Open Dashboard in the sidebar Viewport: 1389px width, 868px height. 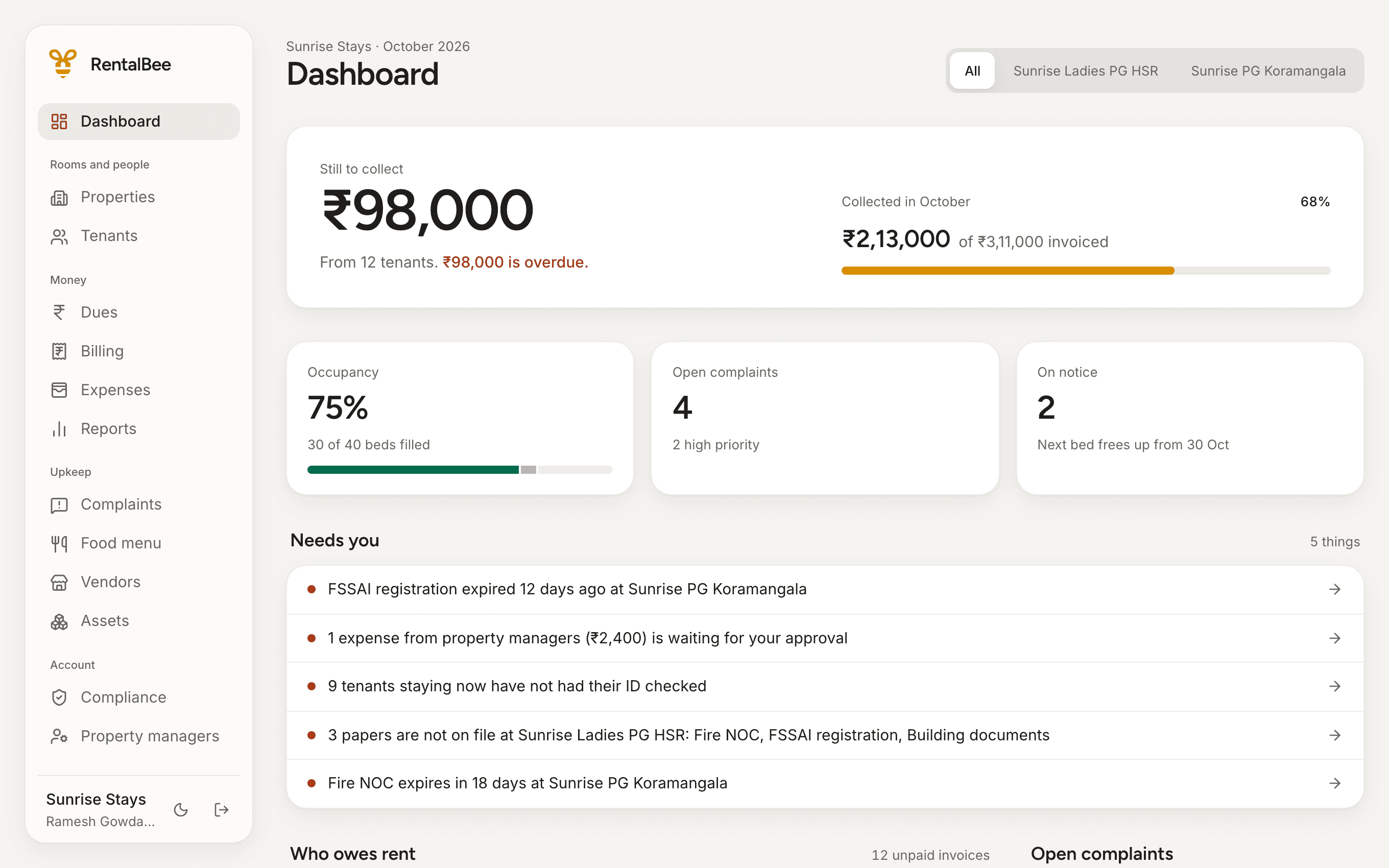pyautogui.click(x=139, y=121)
